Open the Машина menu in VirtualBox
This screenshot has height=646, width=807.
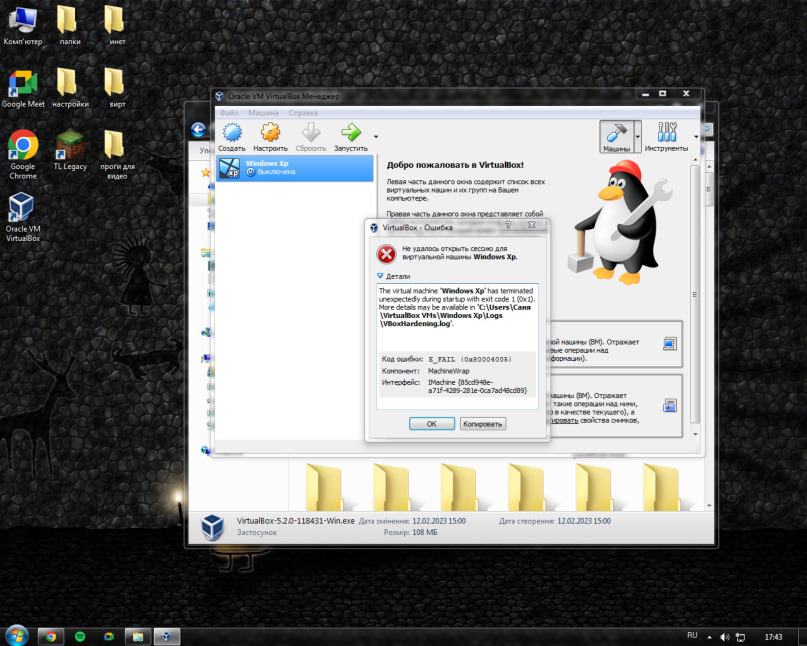(263, 113)
